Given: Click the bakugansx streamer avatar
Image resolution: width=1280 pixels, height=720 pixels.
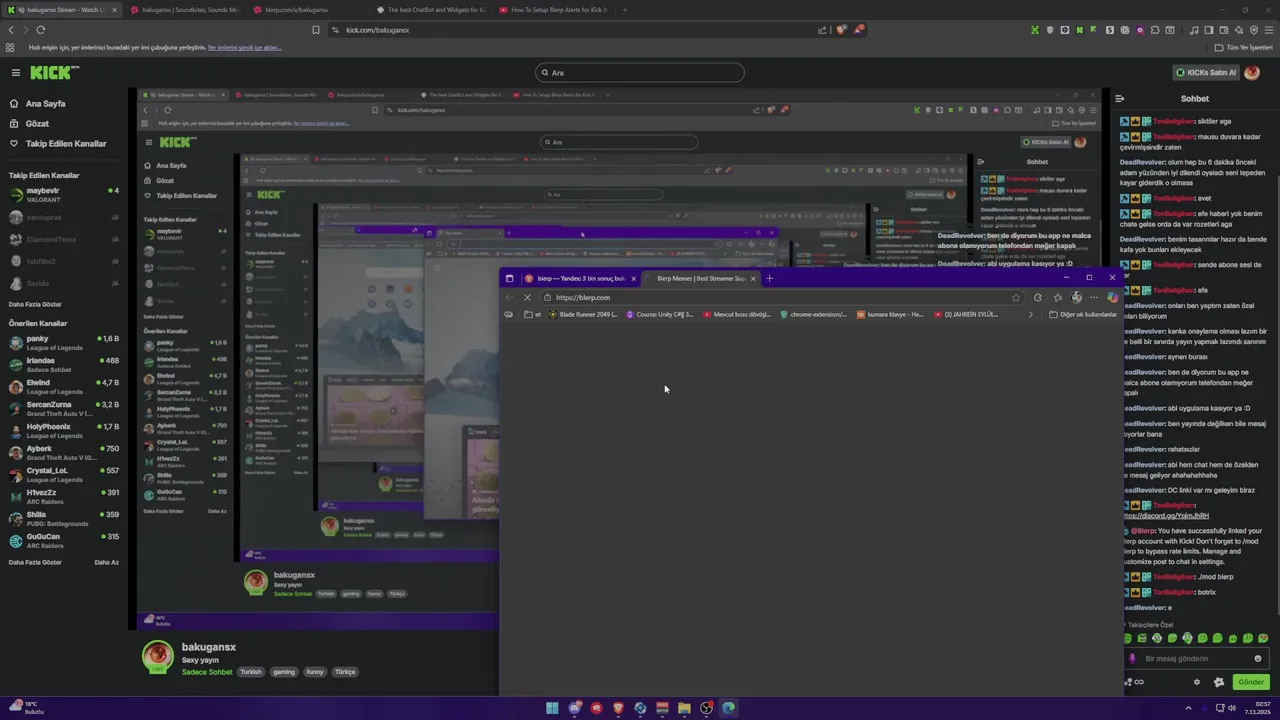Looking at the screenshot, I should pyautogui.click(x=157, y=655).
